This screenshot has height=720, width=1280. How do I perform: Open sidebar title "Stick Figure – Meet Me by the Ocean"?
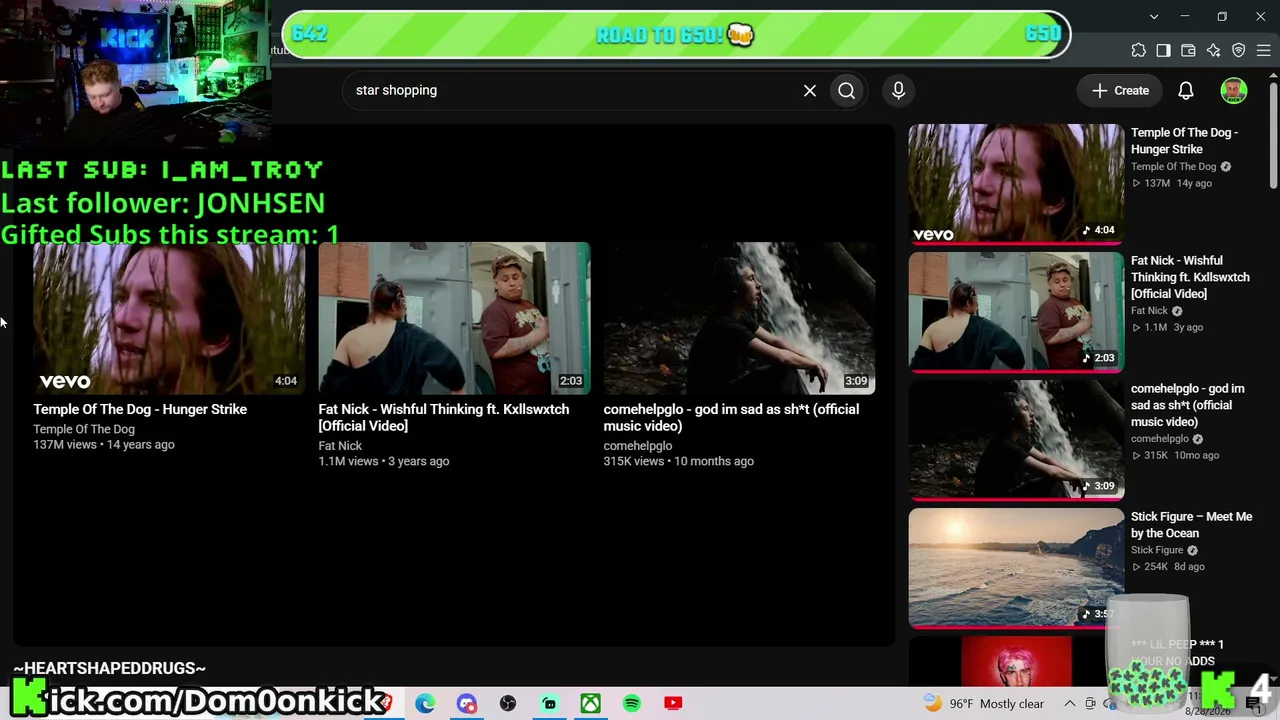coord(1191,525)
